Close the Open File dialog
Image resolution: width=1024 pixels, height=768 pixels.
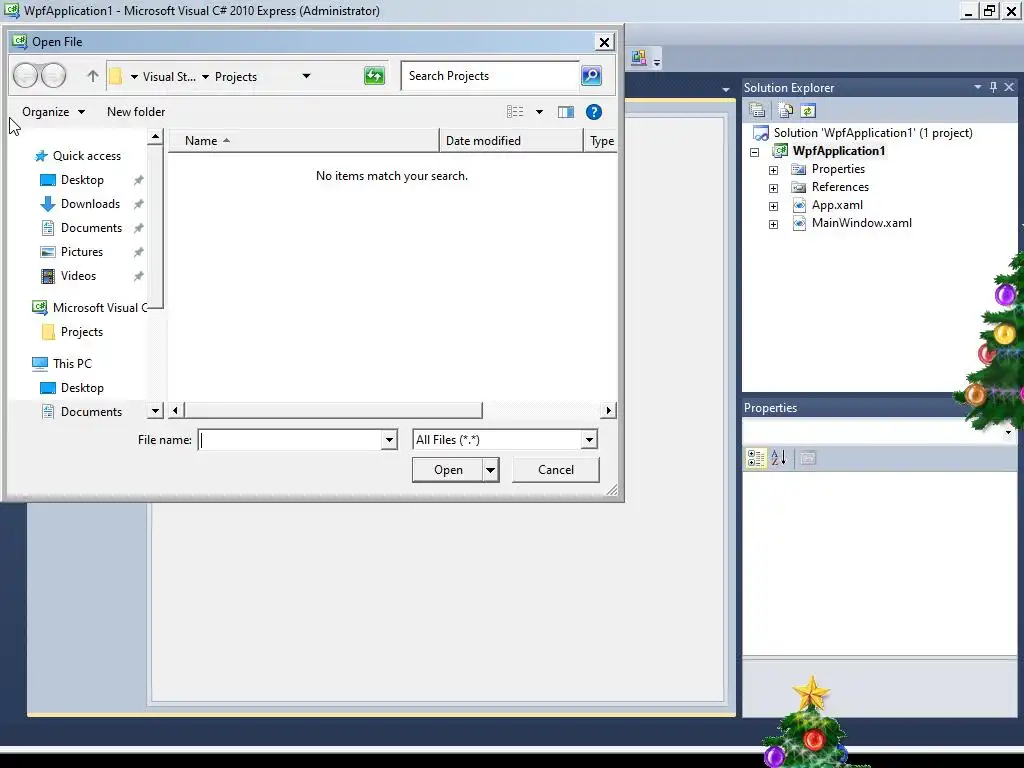604,42
